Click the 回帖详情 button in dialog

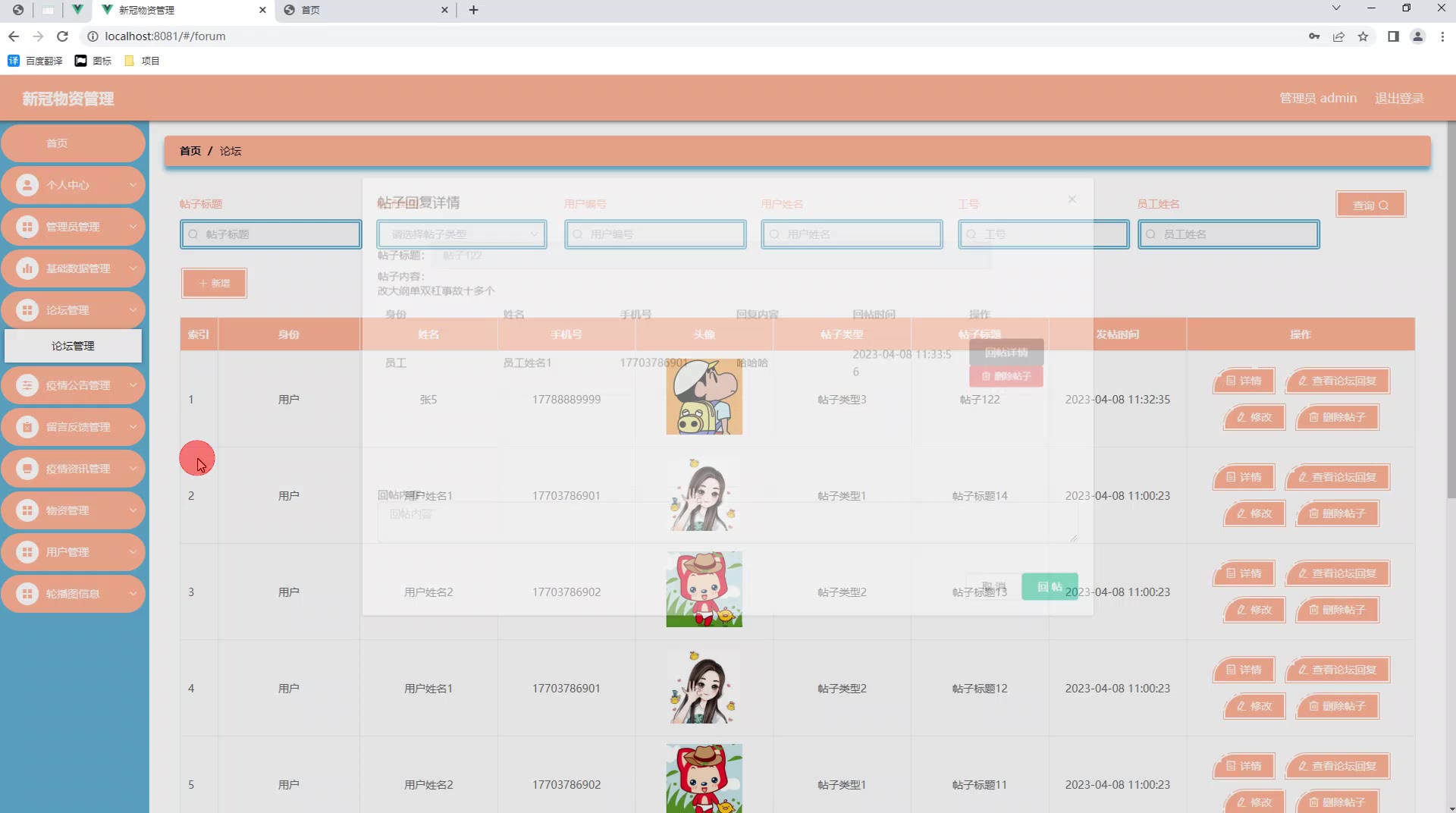[x=1006, y=353]
